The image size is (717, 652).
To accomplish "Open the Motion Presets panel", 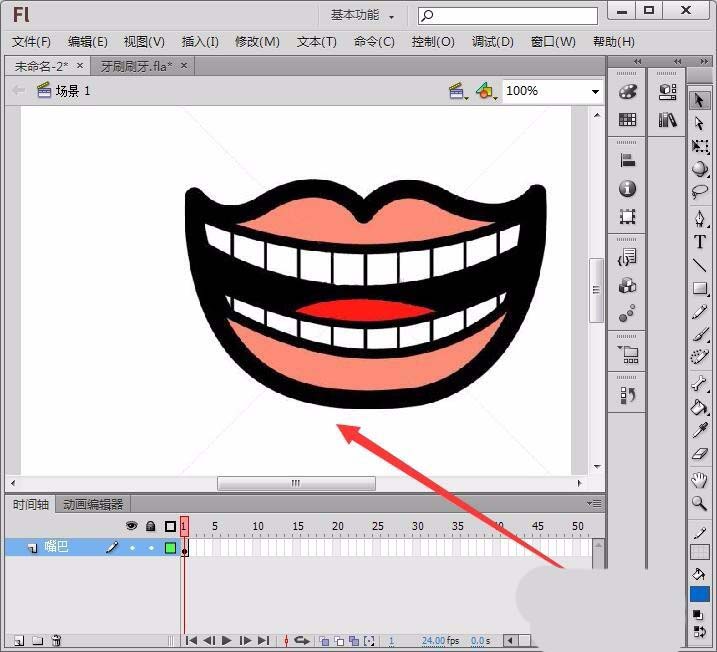I will [x=627, y=314].
